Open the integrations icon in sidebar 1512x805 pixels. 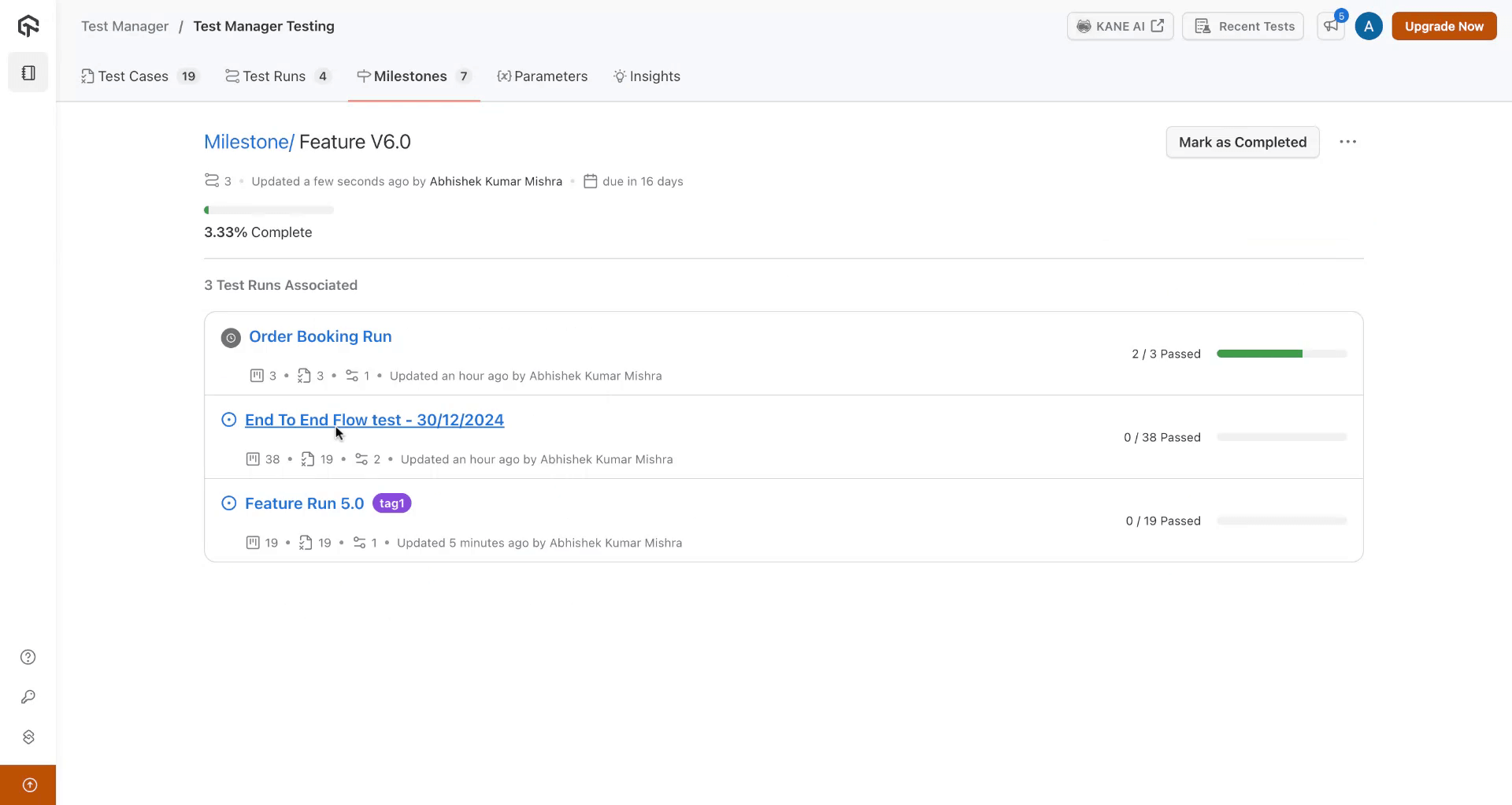(x=28, y=737)
